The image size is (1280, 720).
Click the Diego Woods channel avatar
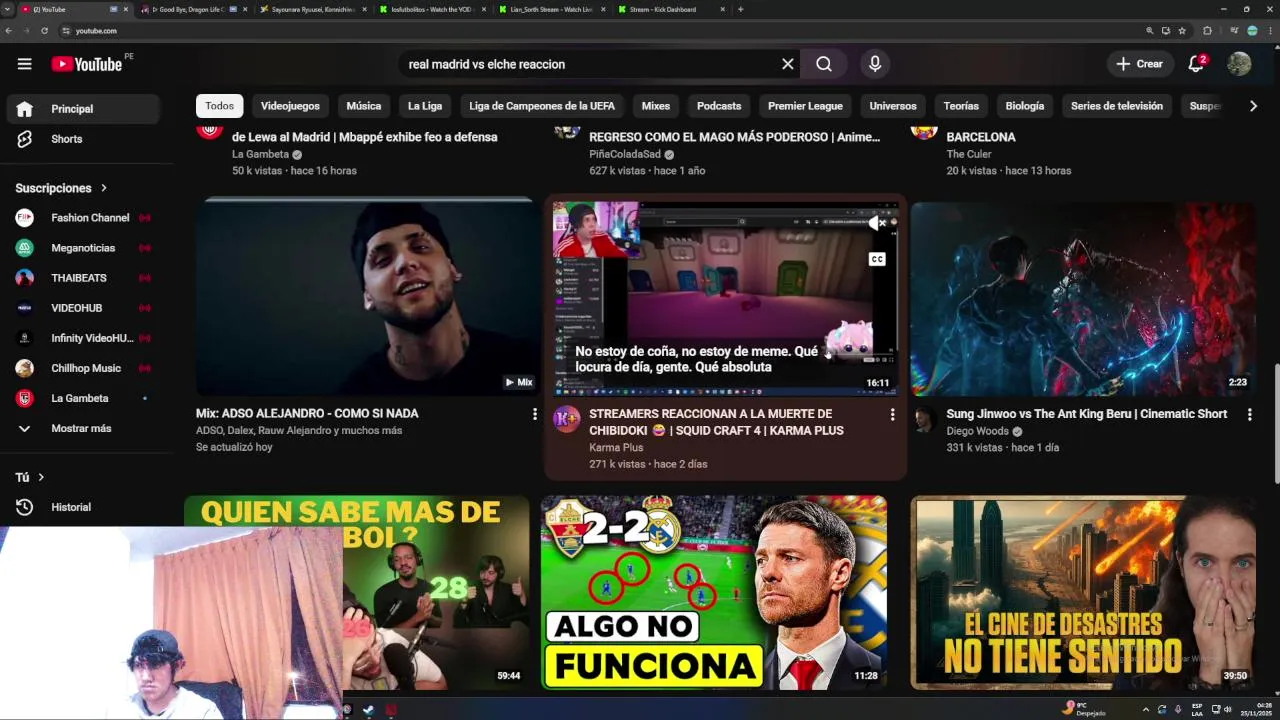[924, 419]
